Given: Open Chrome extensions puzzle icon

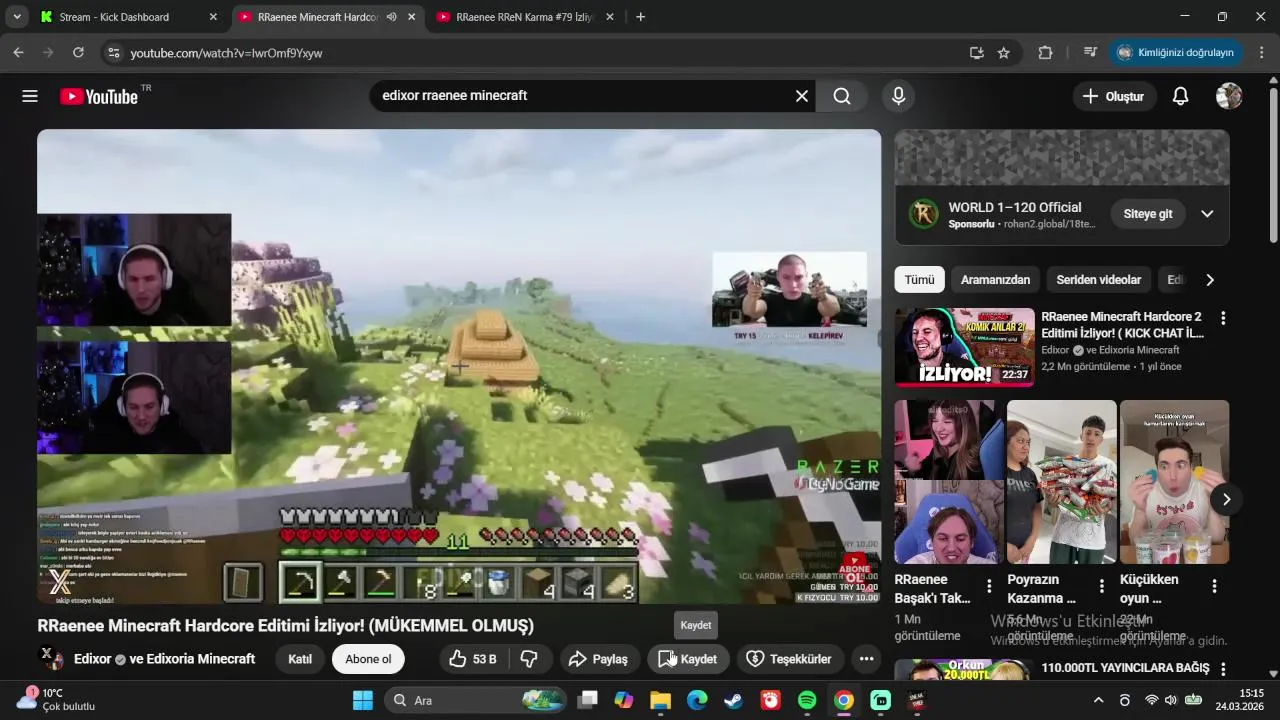Looking at the screenshot, I should (1046, 53).
